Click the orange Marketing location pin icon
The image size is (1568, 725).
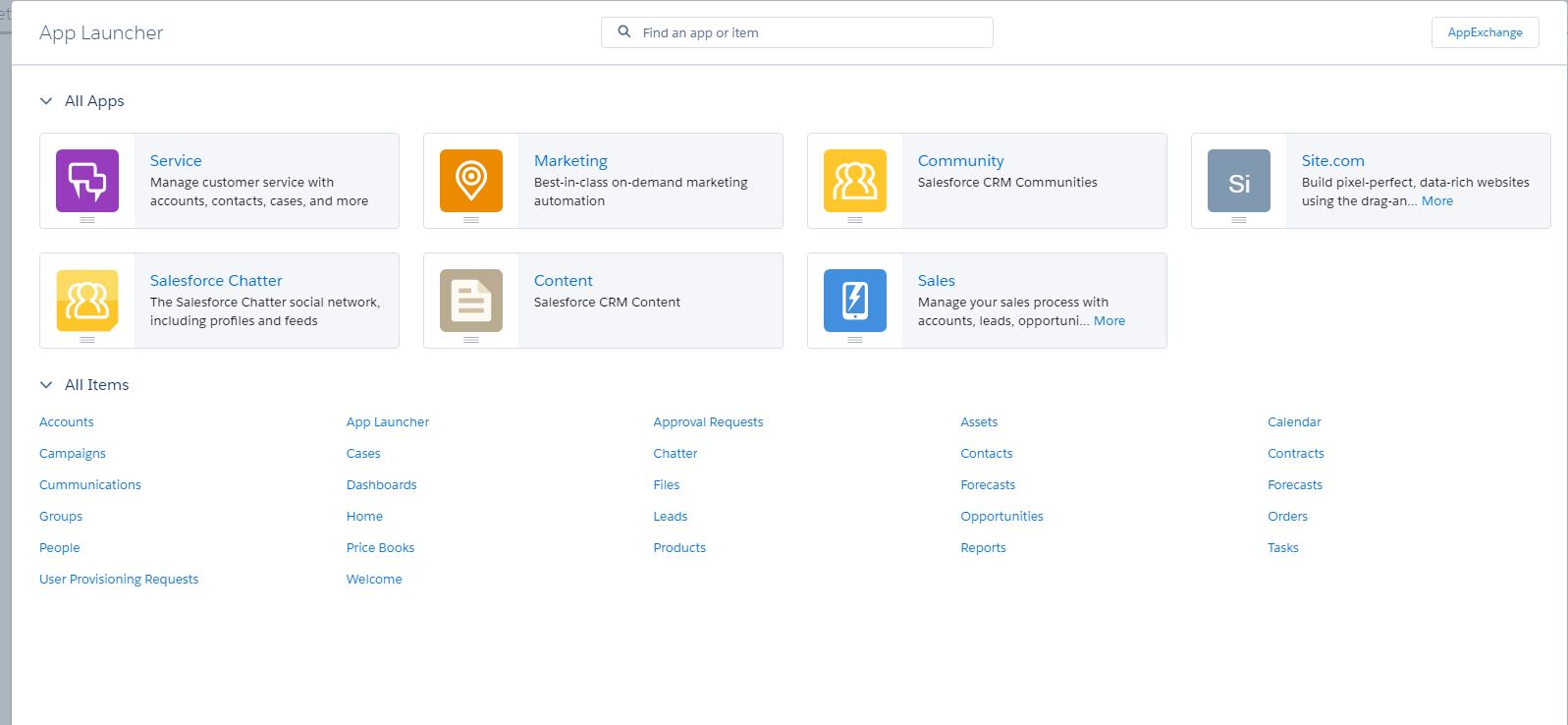[x=471, y=181]
